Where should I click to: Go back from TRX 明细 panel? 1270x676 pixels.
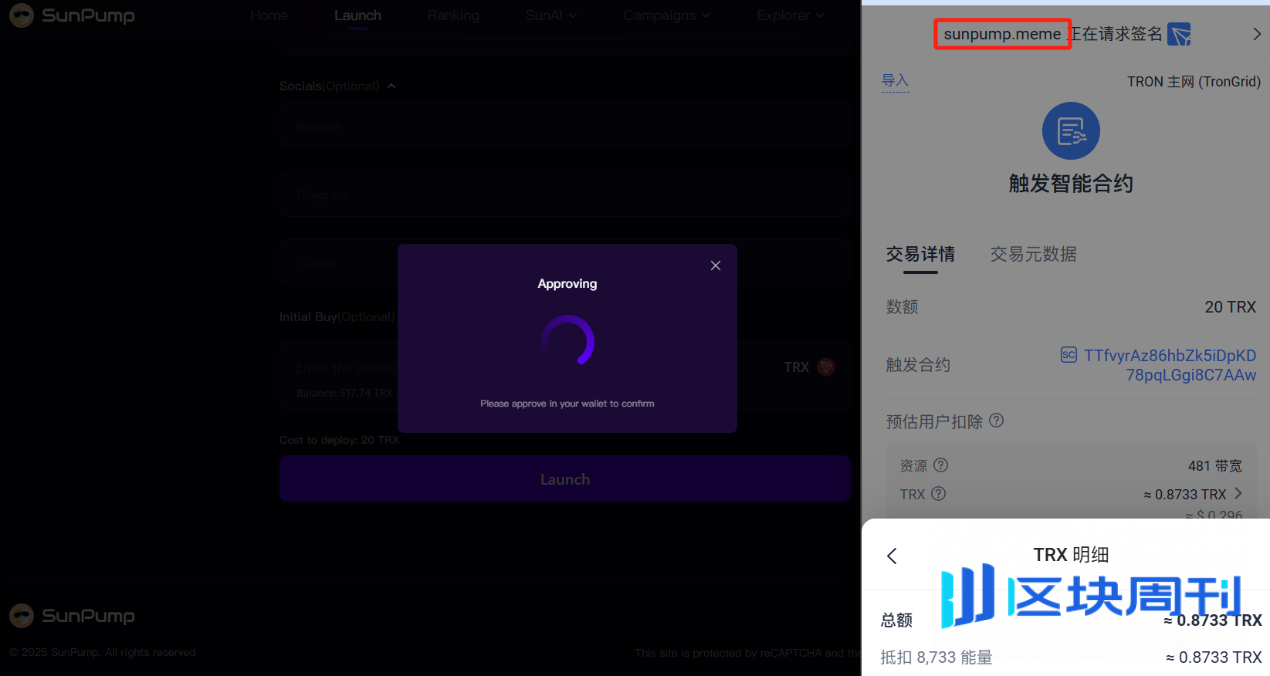tap(892, 556)
